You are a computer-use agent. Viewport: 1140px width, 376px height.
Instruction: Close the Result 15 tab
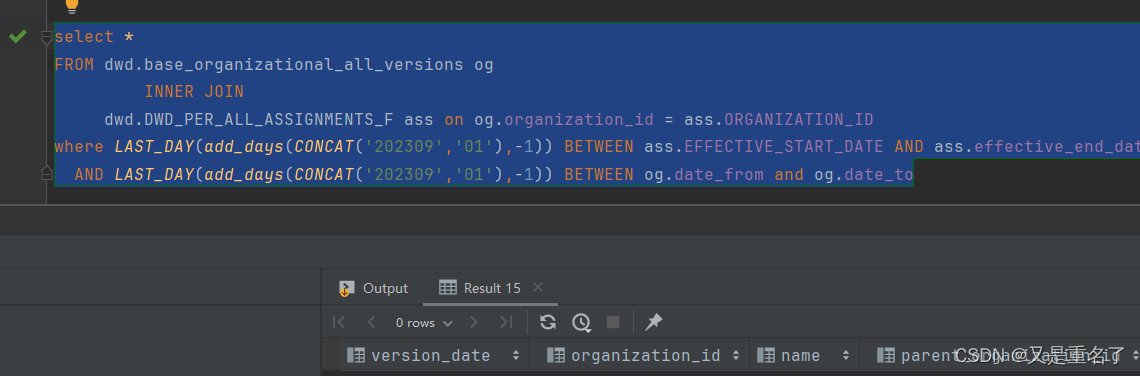pyautogui.click(x=538, y=287)
